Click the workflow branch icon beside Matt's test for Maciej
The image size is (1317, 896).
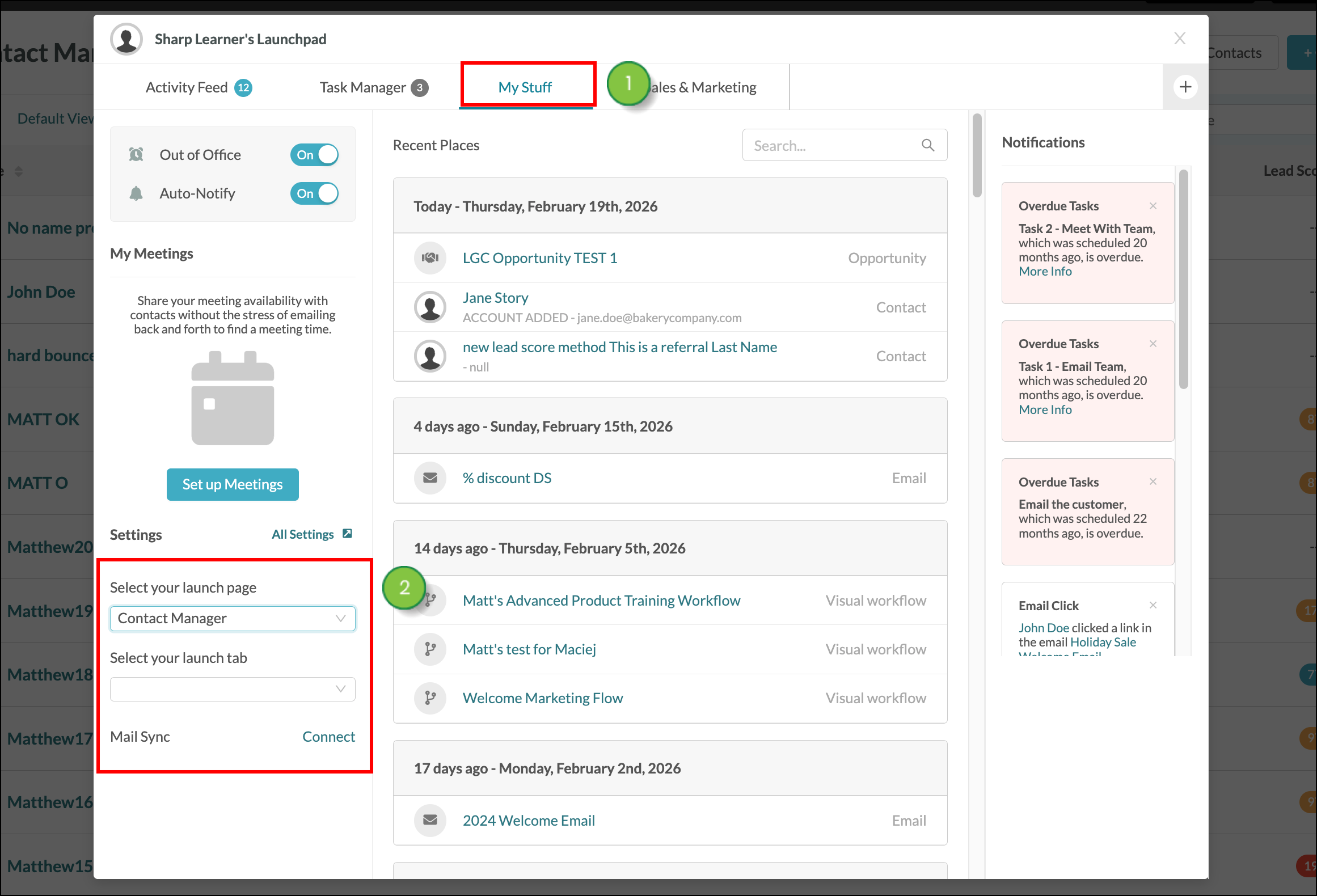[x=430, y=649]
